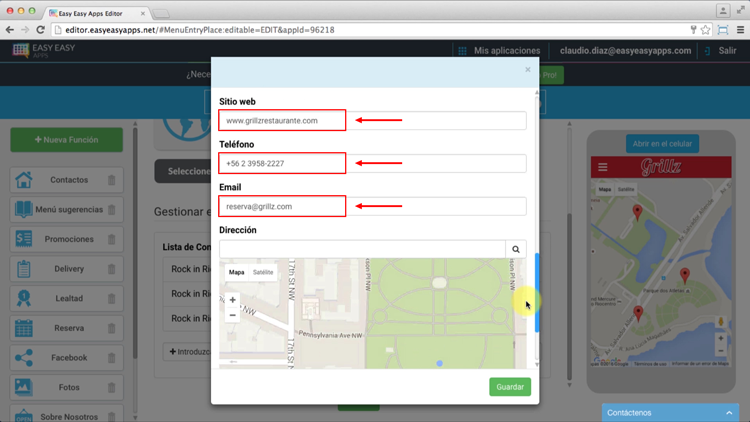This screenshot has width=750, height=422.
Task: Delete Reserva using its trash icon
Action: (111, 328)
